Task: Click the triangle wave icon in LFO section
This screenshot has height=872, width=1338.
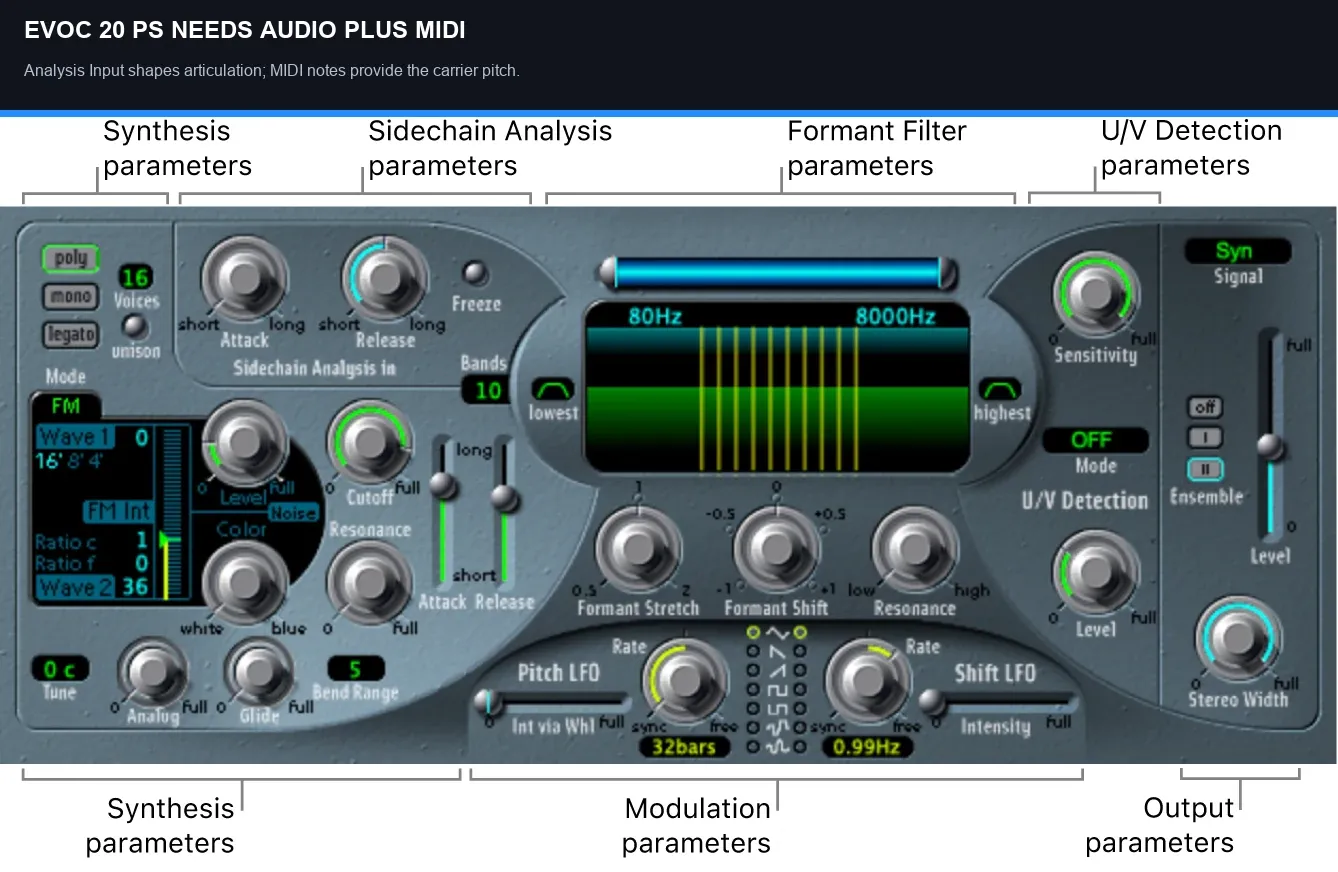Action: click(777, 632)
